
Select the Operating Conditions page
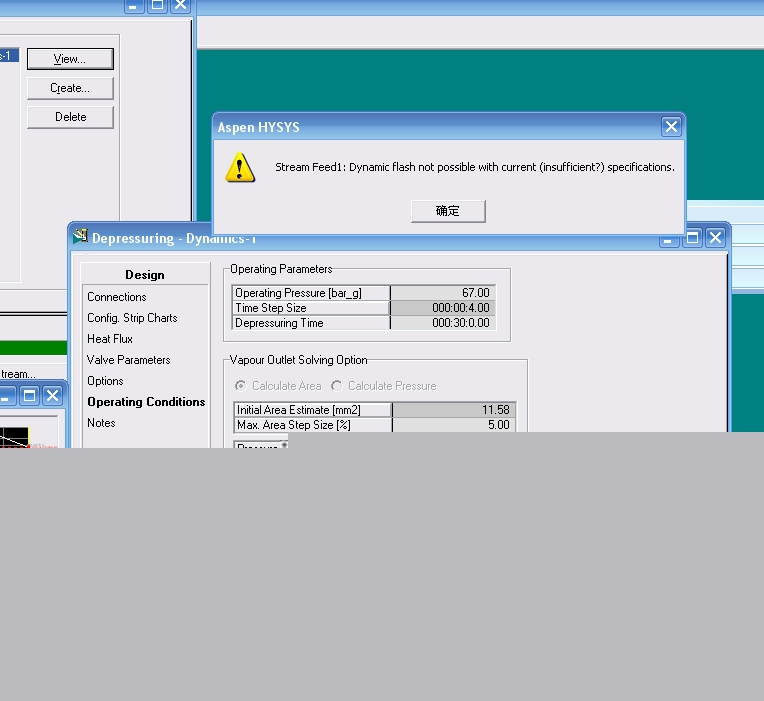point(146,401)
